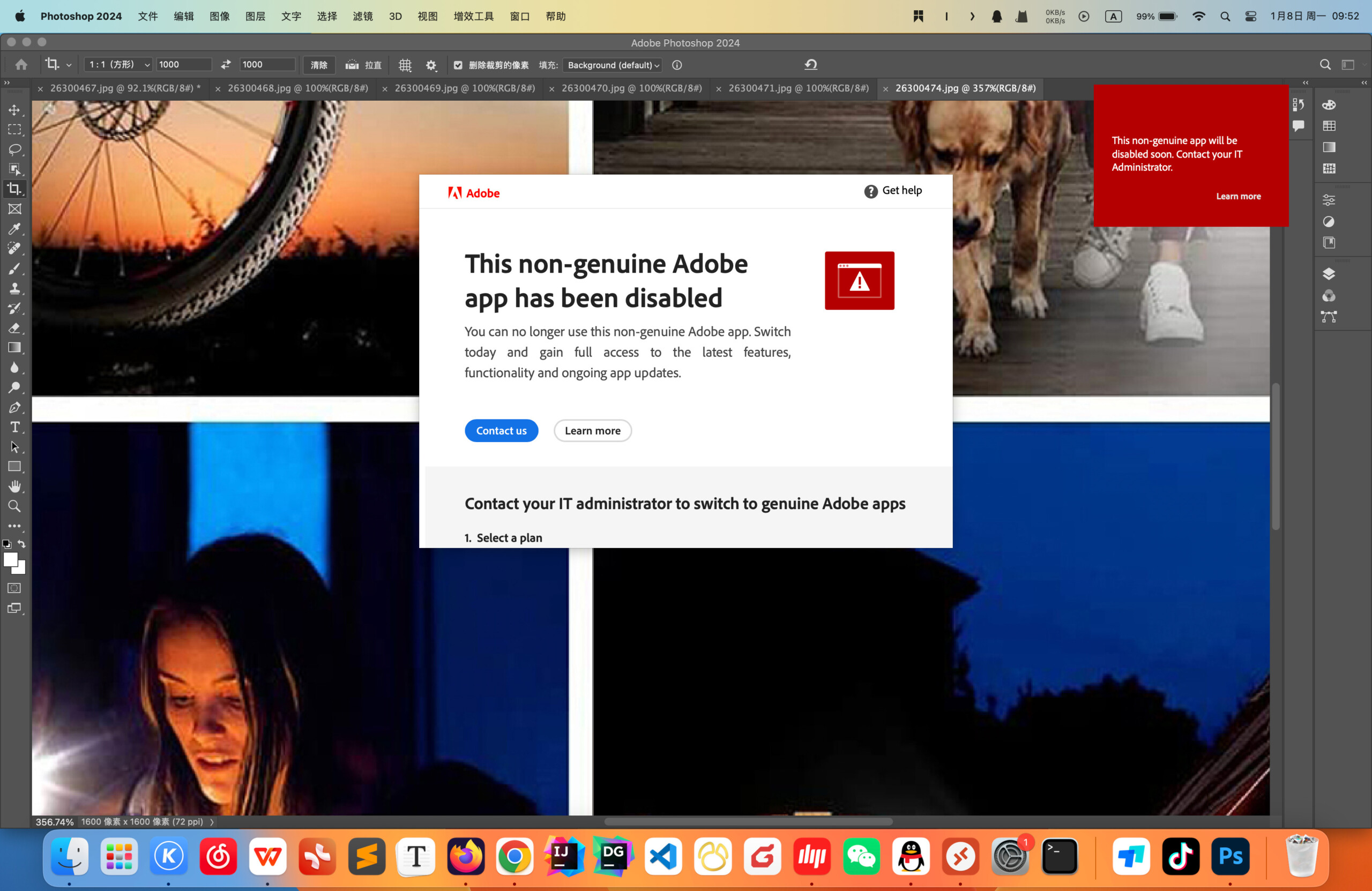Swap width and height crop values

point(226,64)
